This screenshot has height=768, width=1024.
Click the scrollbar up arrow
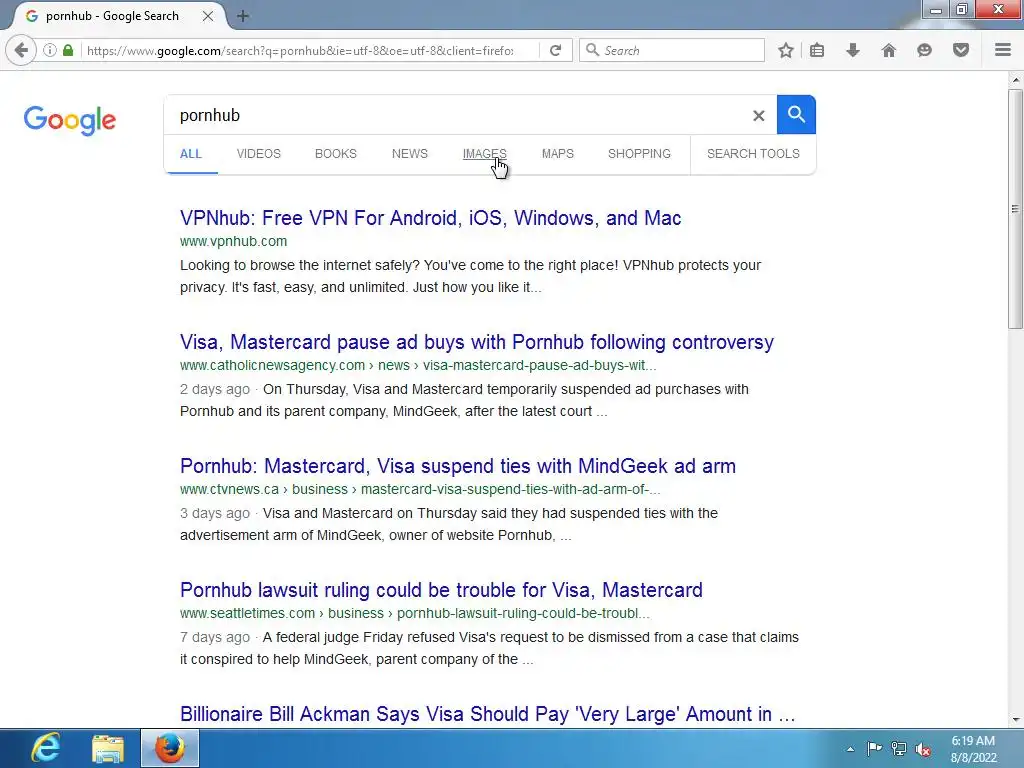[1015, 80]
